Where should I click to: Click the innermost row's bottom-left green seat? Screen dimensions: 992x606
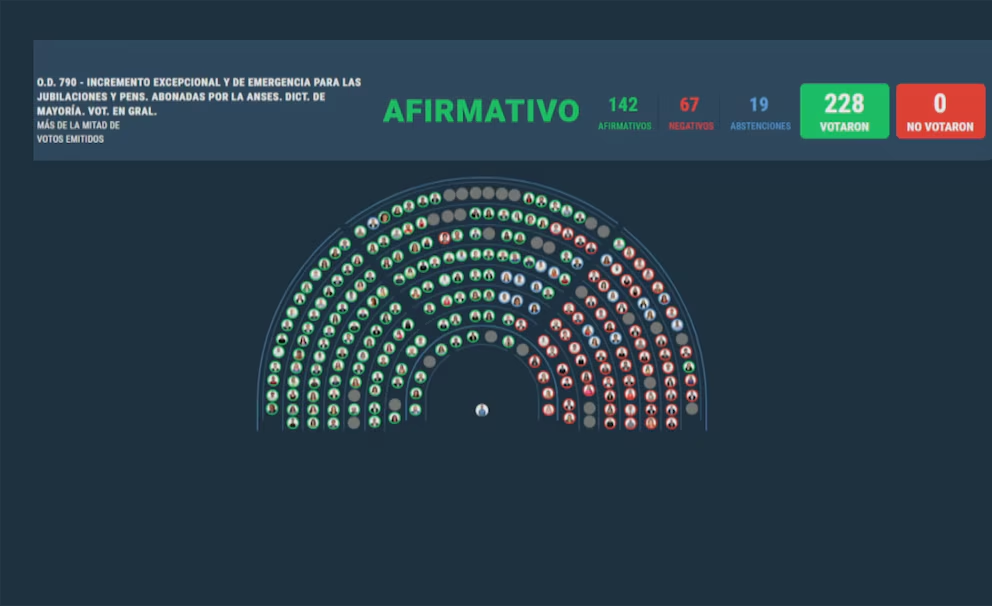point(415,409)
